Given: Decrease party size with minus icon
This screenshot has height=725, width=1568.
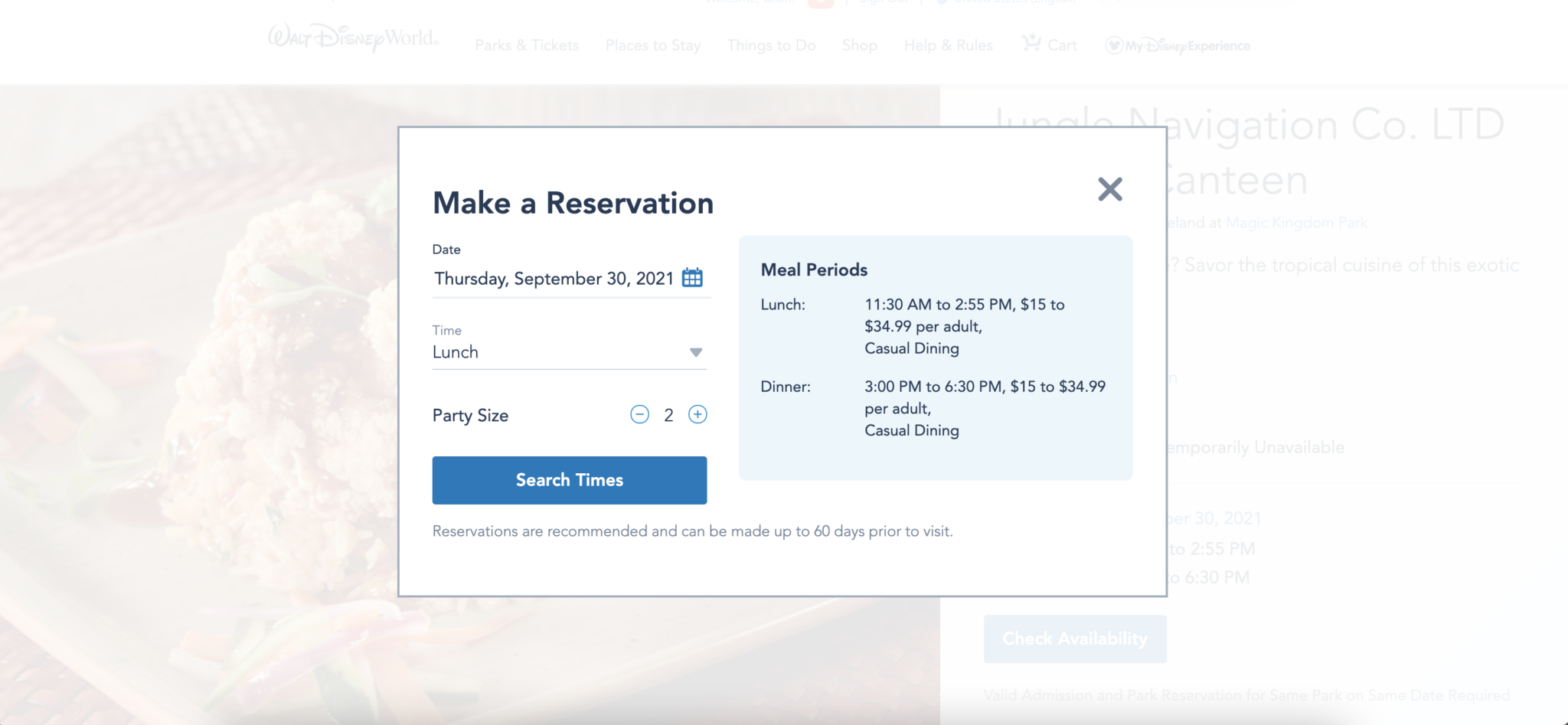Looking at the screenshot, I should 639,415.
